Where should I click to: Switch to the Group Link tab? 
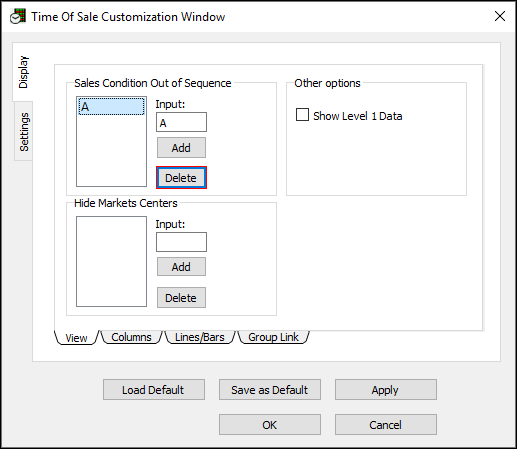point(273,337)
